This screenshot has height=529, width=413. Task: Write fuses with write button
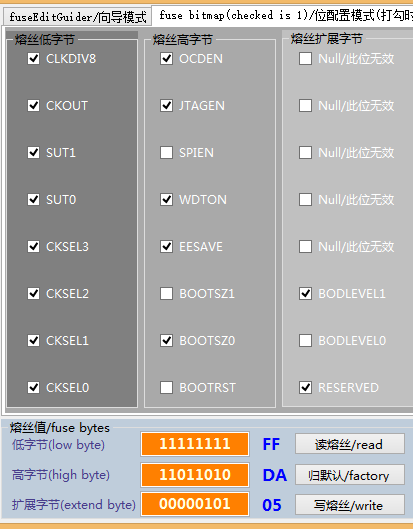point(350,505)
